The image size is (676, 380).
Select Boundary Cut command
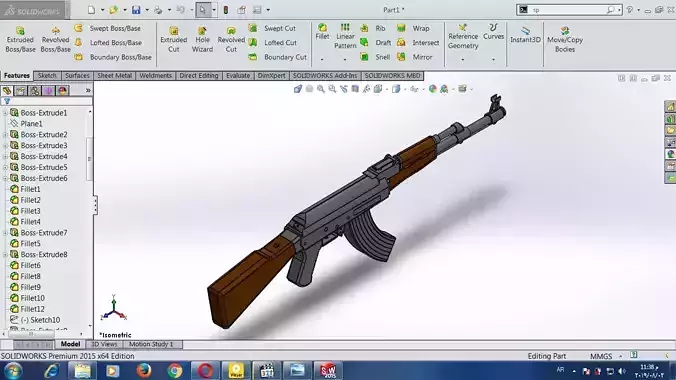coord(278,57)
